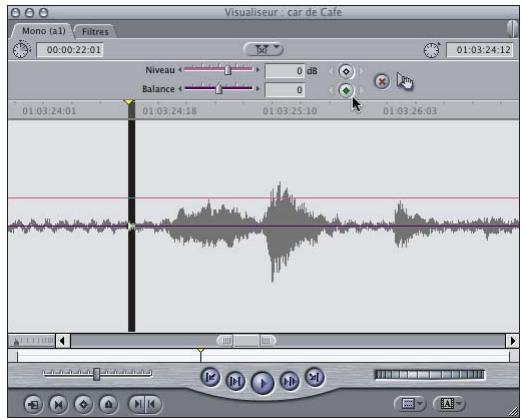Click the Niveau slider right arrow

click(257, 70)
